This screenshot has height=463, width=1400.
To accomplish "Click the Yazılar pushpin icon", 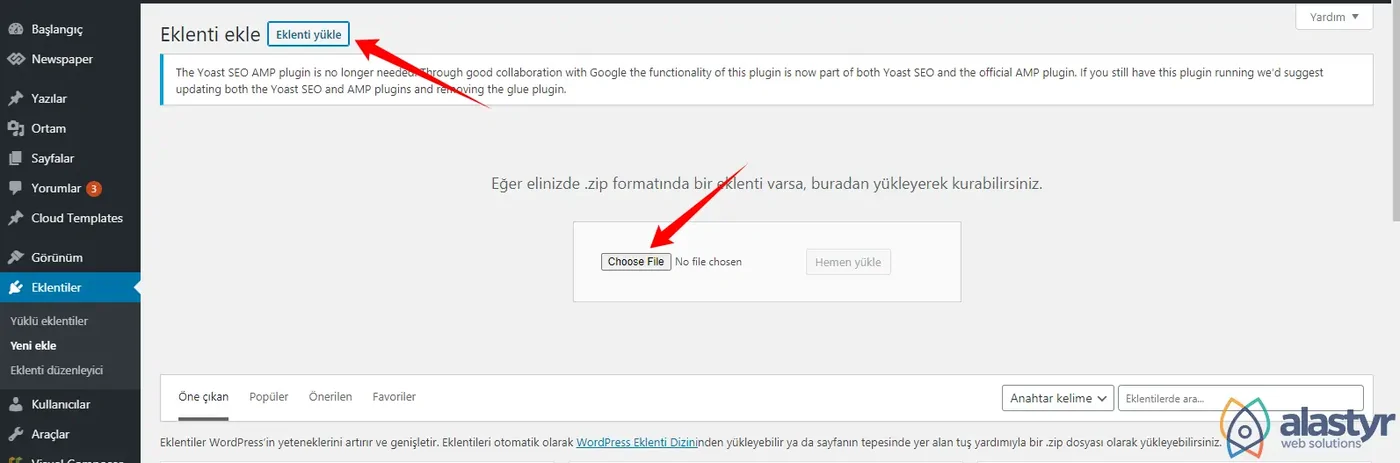I will [16, 99].
